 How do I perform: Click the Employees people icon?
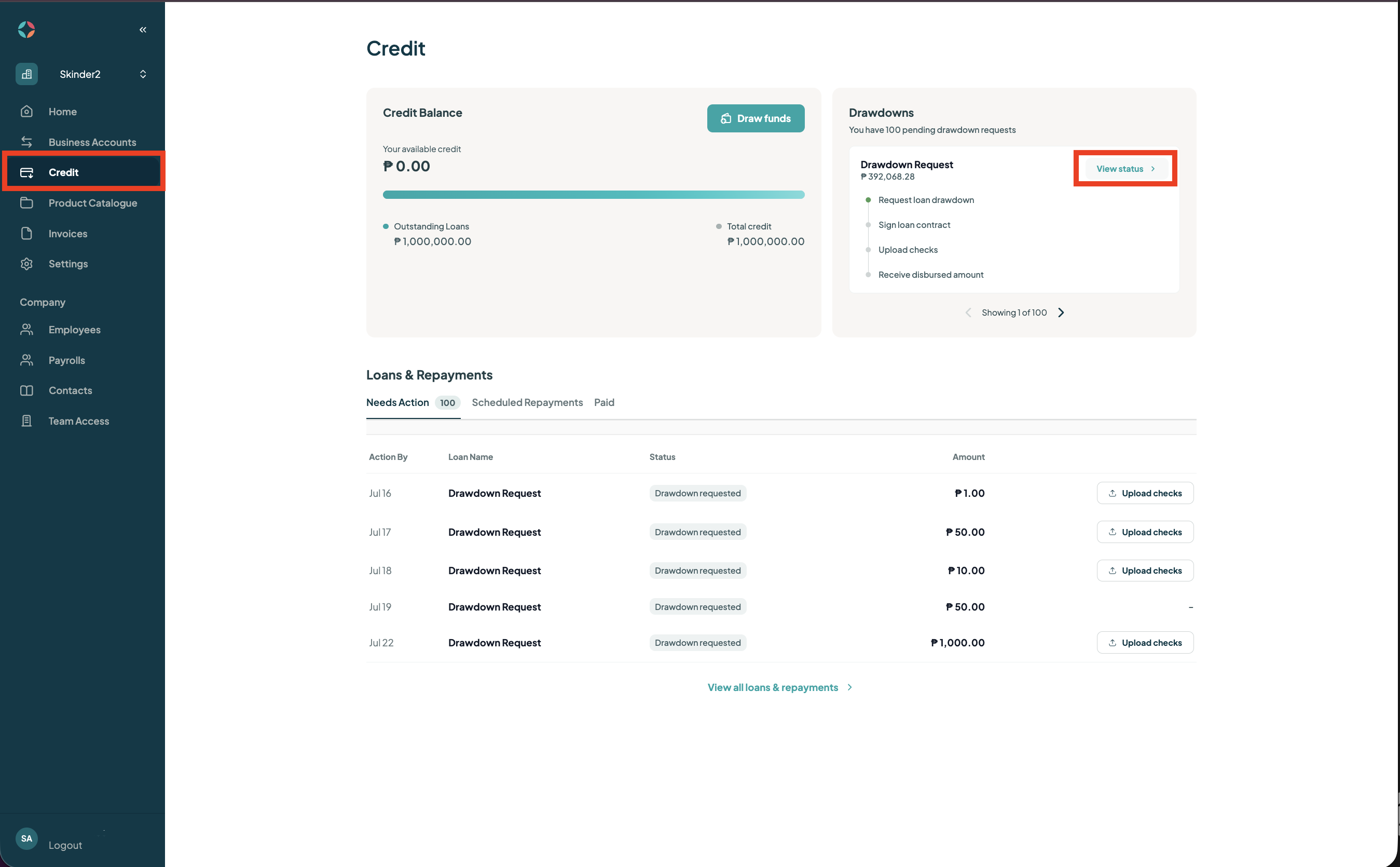pyautogui.click(x=26, y=329)
